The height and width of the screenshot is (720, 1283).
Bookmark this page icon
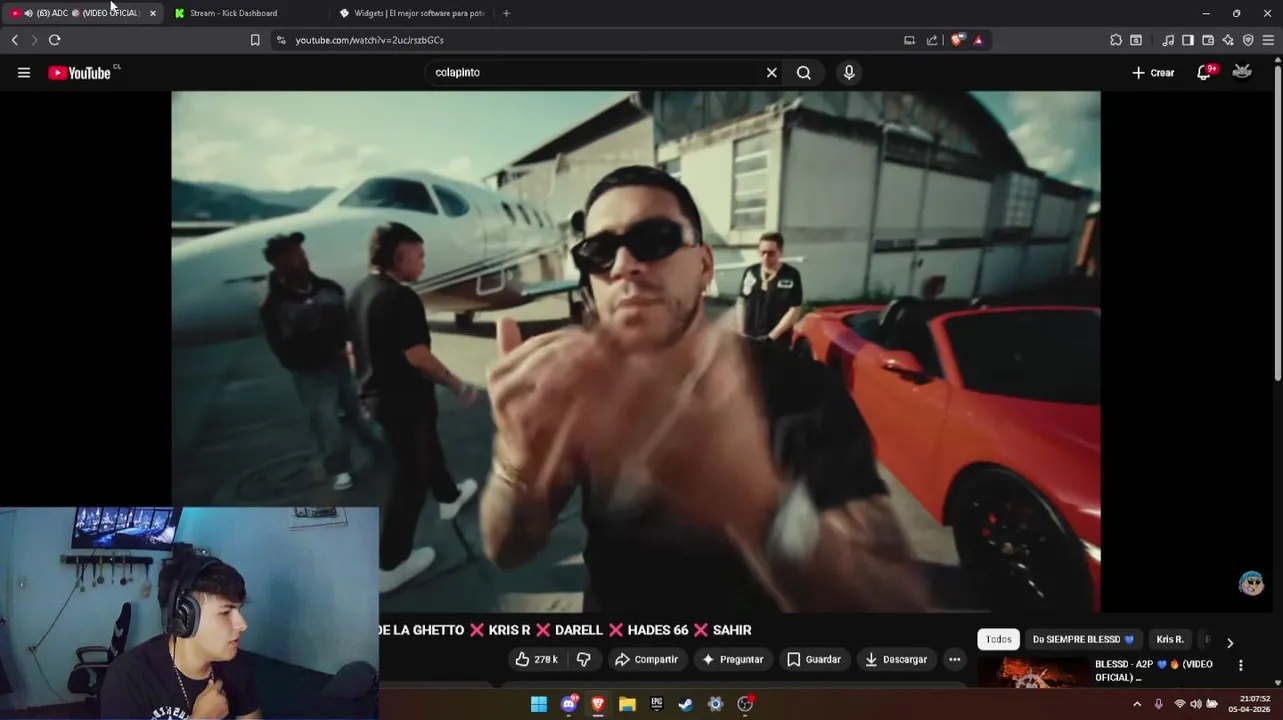click(255, 40)
